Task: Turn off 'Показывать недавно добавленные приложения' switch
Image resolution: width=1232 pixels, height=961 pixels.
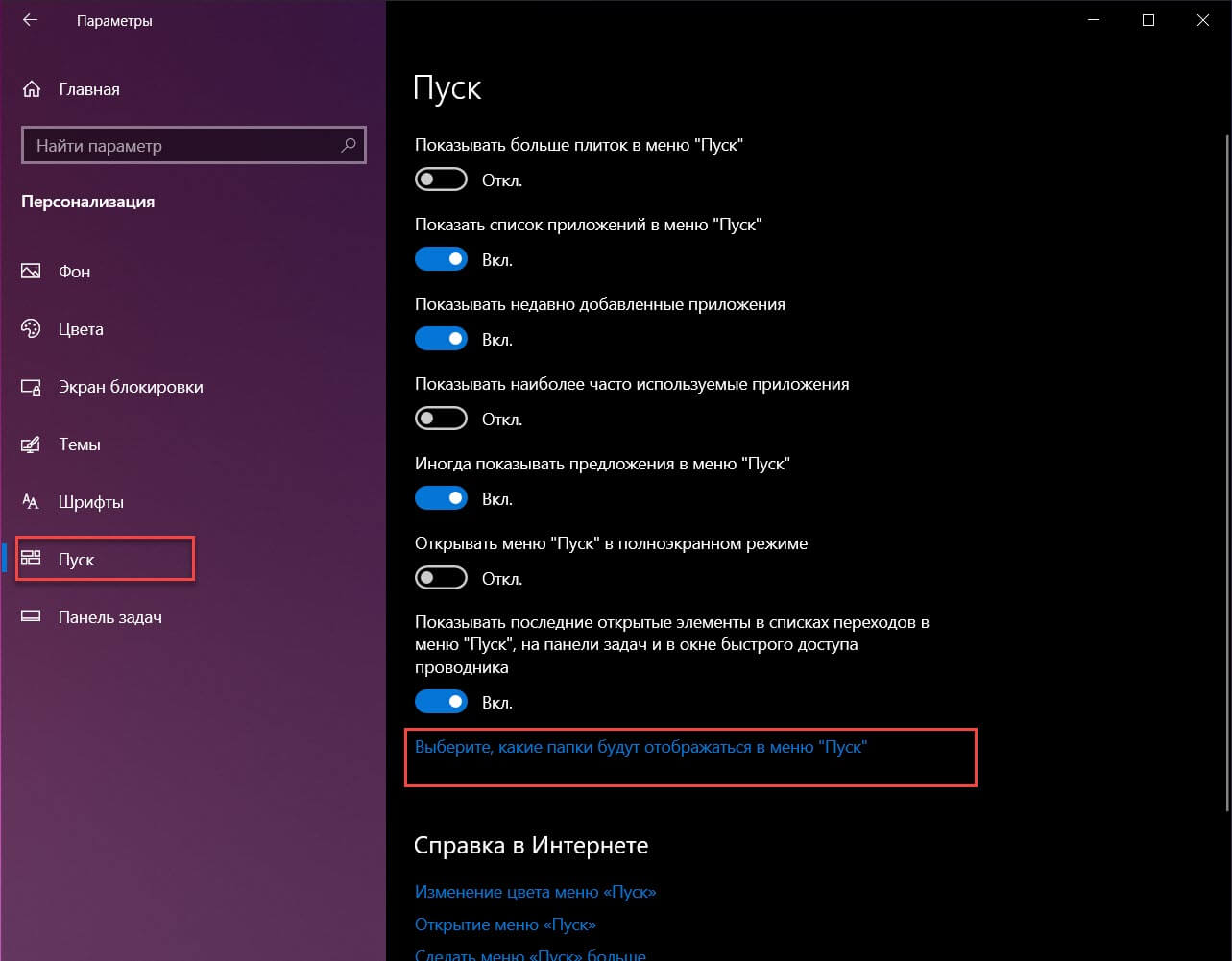Action: click(x=441, y=339)
